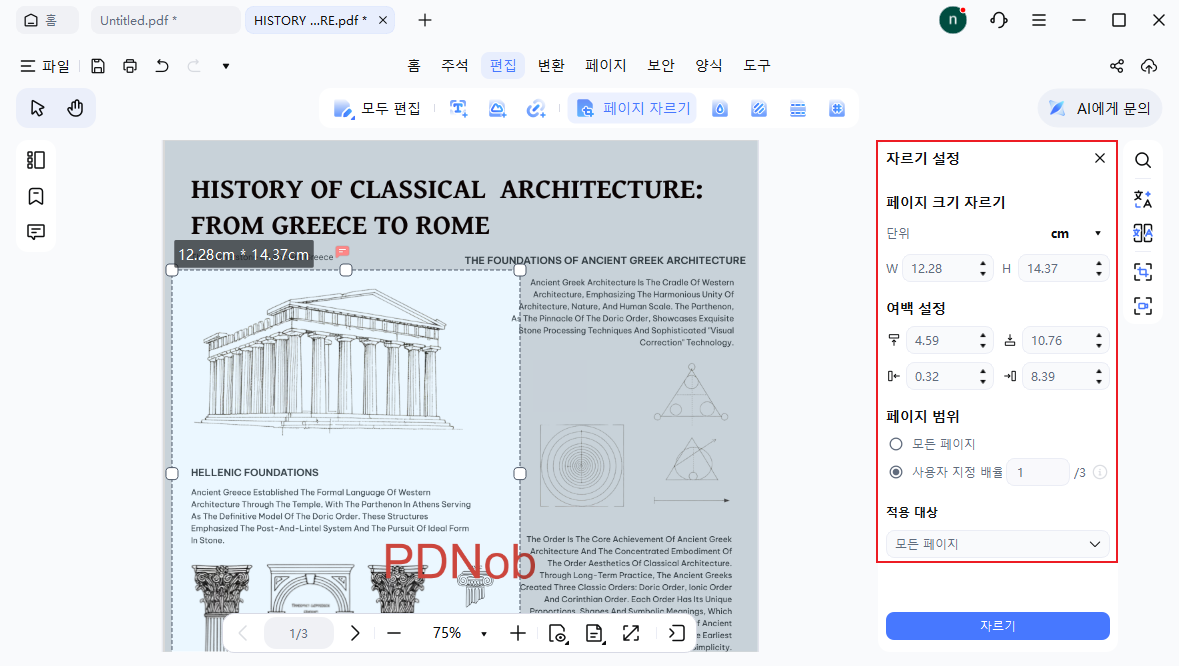This screenshot has width=1179, height=666.
Task: Open the 75% zoom level dropdown
Action: click(x=483, y=634)
